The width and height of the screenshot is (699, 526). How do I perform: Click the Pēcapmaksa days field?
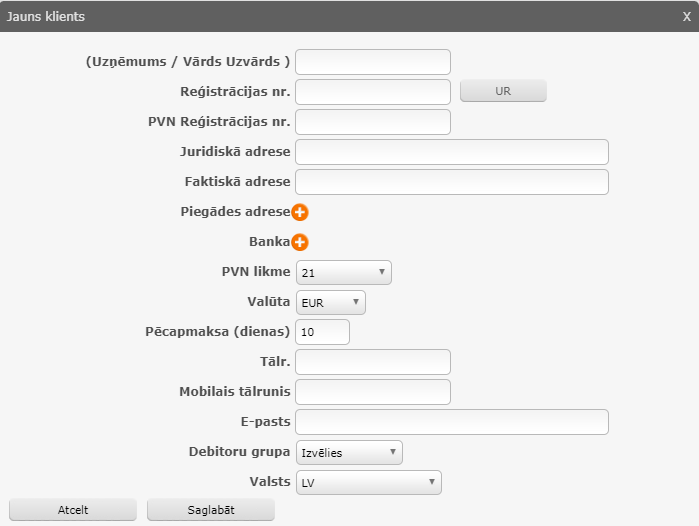tap(323, 332)
